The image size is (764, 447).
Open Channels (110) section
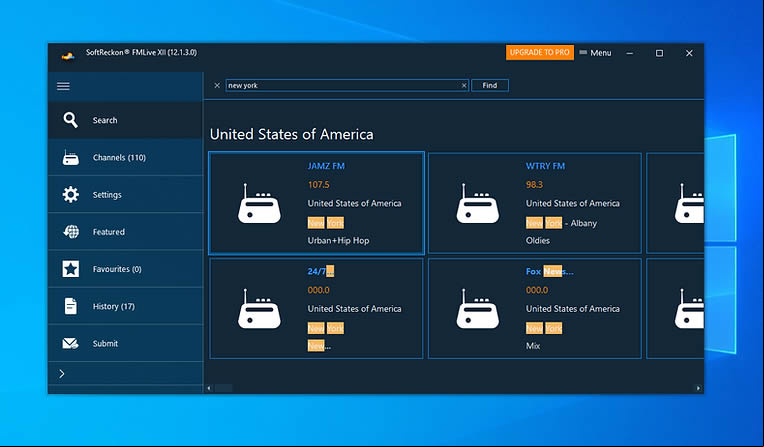tap(126, 157)
